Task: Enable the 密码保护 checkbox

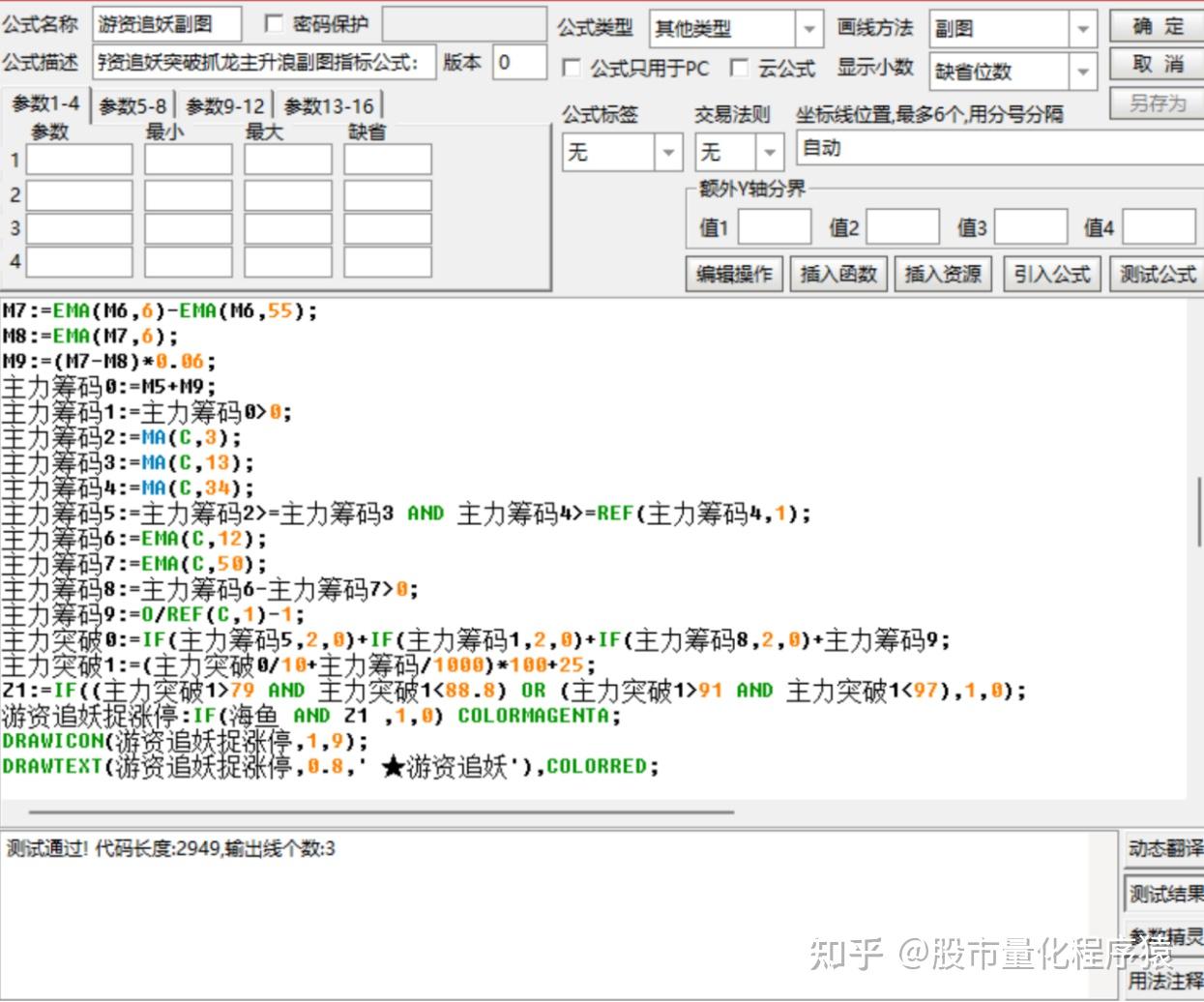Action: click(274, 24)
